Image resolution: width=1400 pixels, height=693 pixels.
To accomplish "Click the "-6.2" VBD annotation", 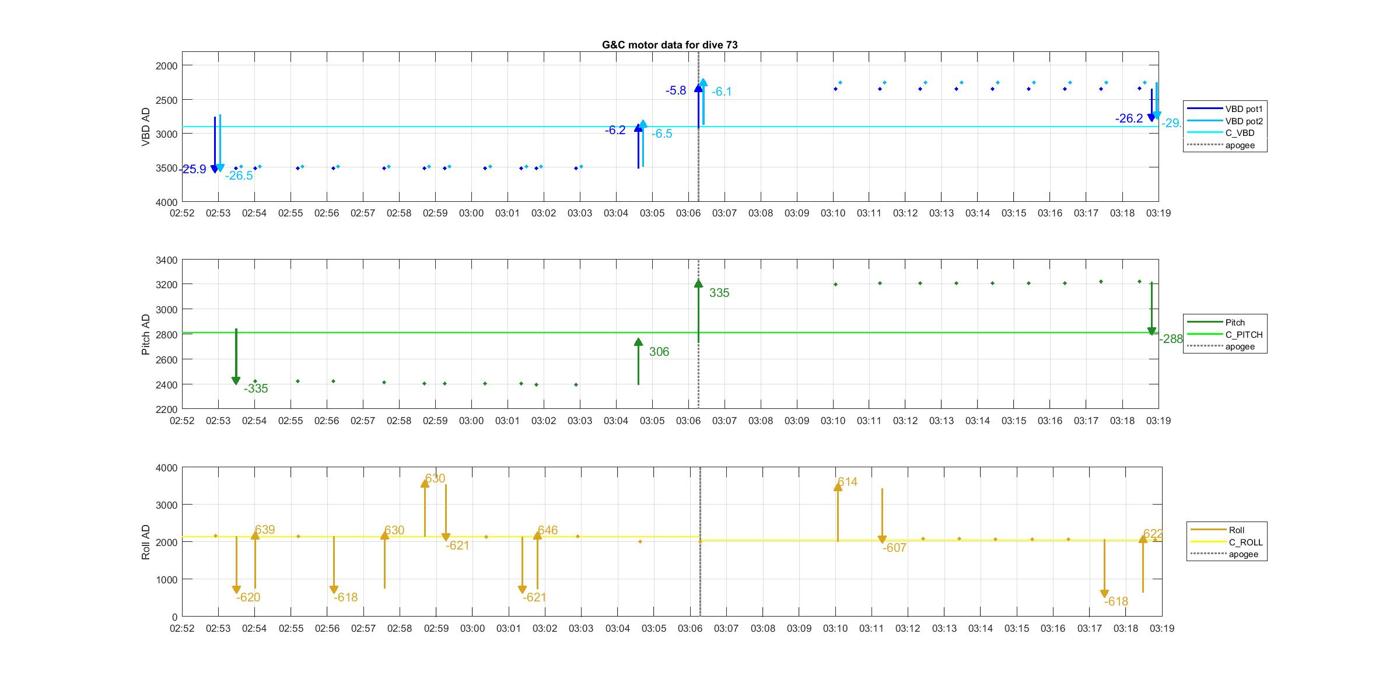I will pyautogui.click(x=615, y=131).
